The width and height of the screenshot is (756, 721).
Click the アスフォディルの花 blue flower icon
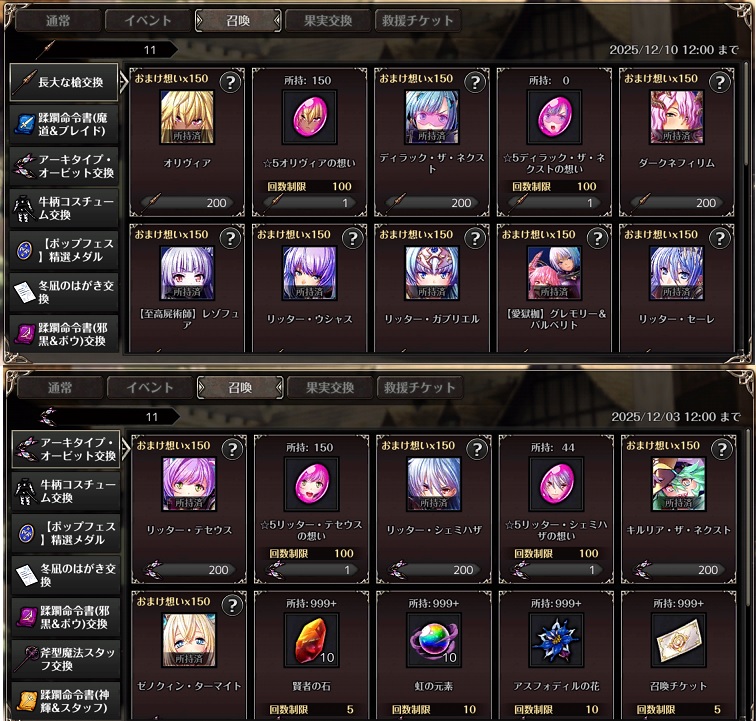556,639
